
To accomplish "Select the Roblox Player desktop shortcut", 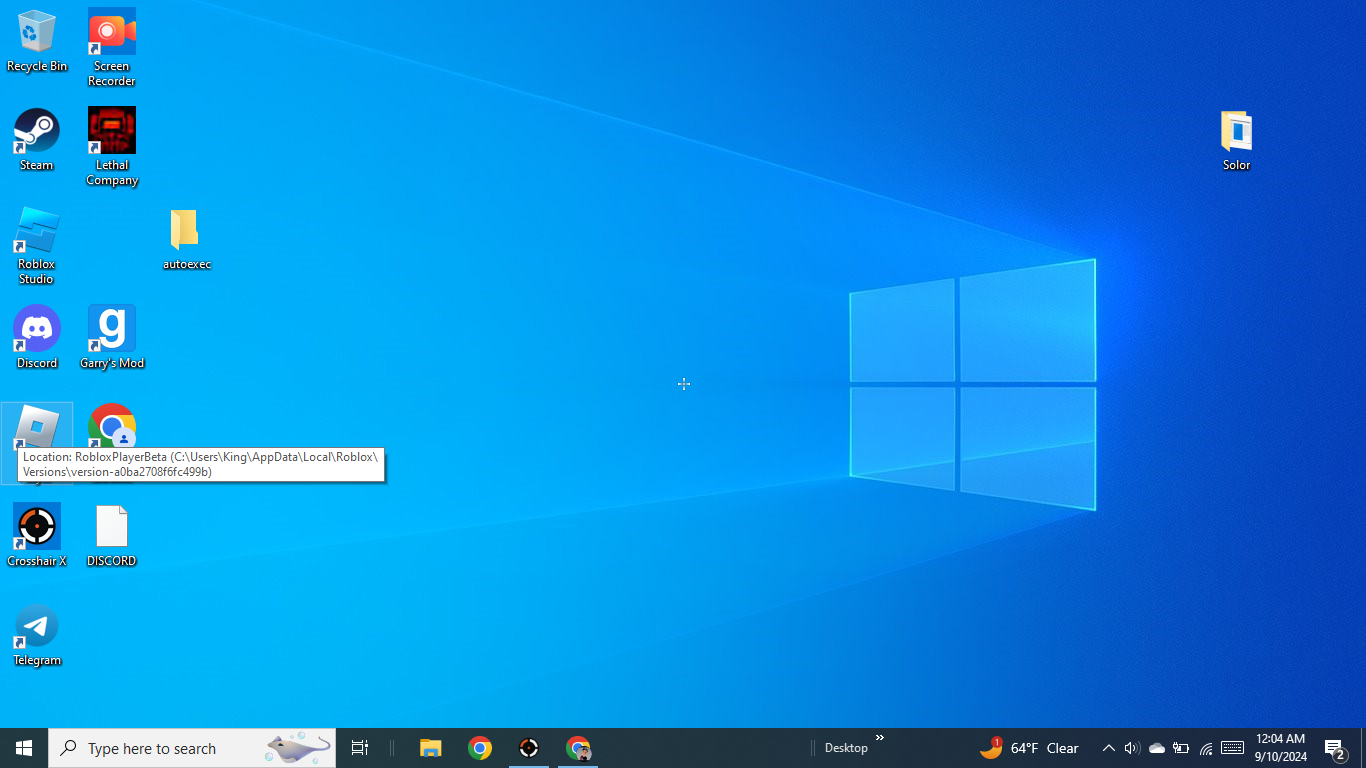I will pos(37,443).
